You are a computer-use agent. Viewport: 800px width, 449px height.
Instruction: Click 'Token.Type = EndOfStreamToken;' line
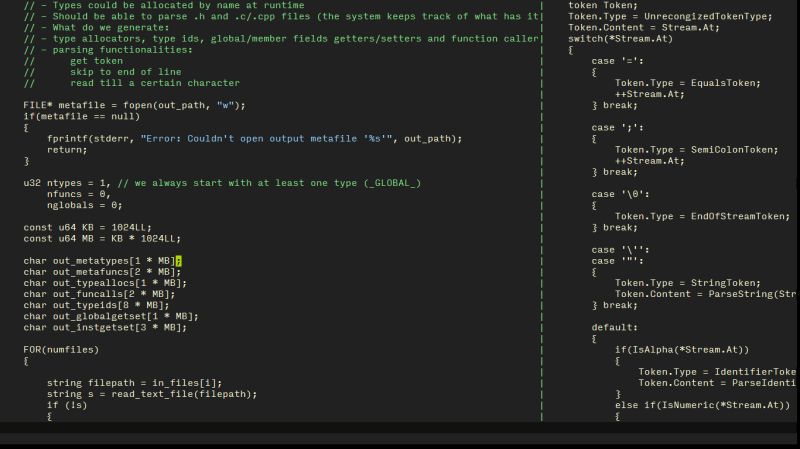(702, 216)
